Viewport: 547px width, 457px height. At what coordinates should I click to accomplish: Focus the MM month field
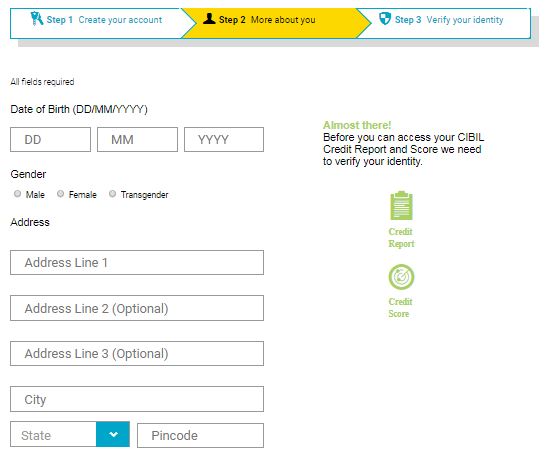pos(137,140)
